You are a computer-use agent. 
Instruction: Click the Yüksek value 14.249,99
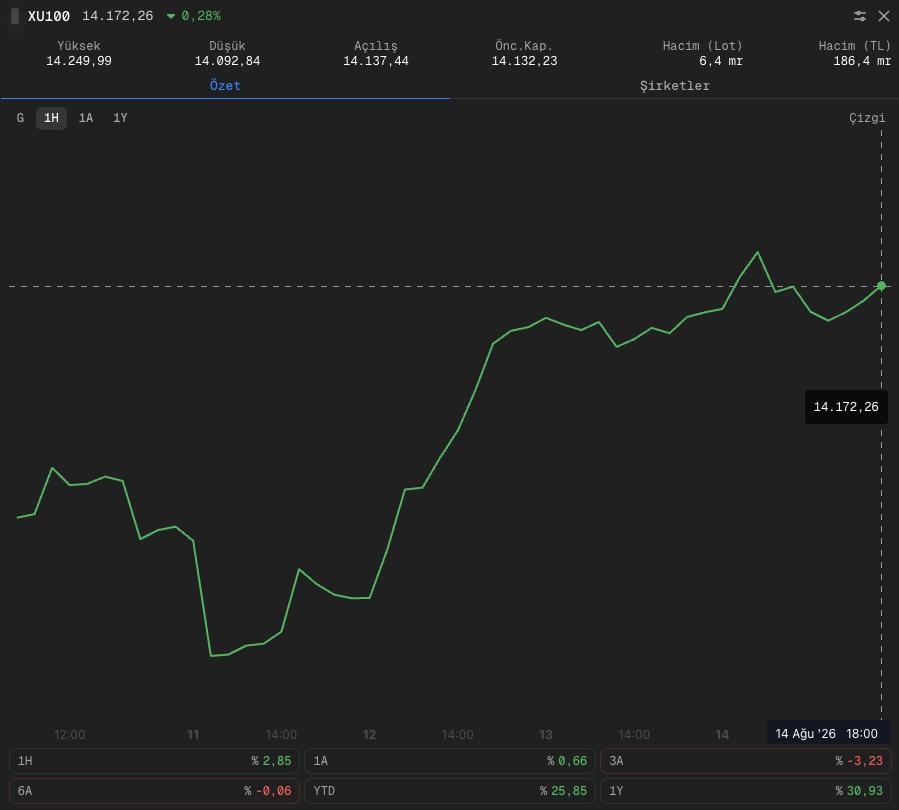point(79,61)
